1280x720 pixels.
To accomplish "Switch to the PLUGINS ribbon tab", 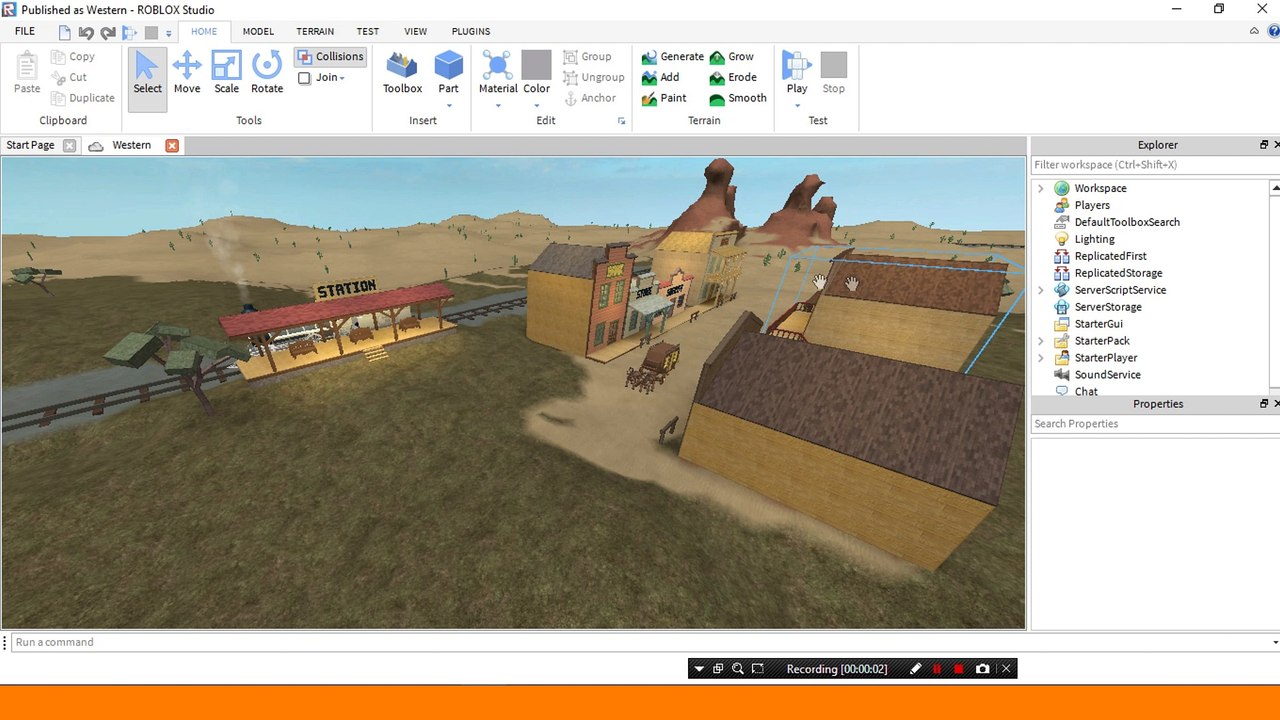I will coord(471,31).
